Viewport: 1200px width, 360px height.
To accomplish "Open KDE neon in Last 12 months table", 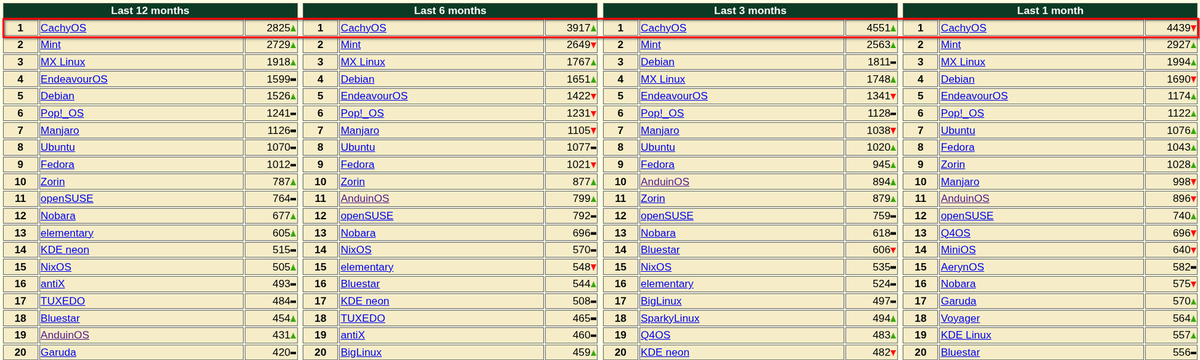I will (65, 249).
